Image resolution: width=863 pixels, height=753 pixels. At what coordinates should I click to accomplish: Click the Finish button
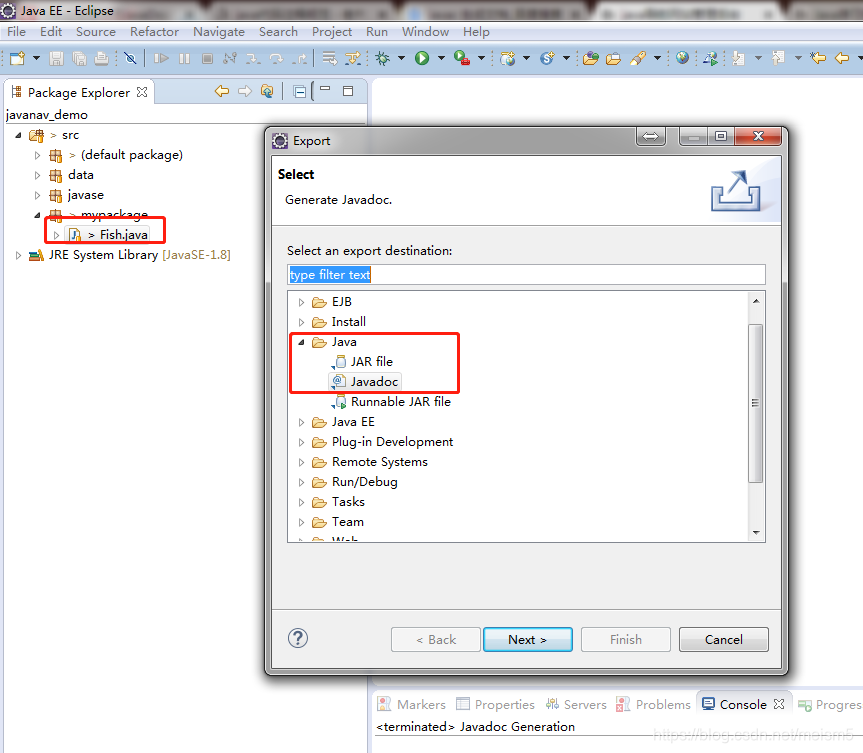(626, 640)
